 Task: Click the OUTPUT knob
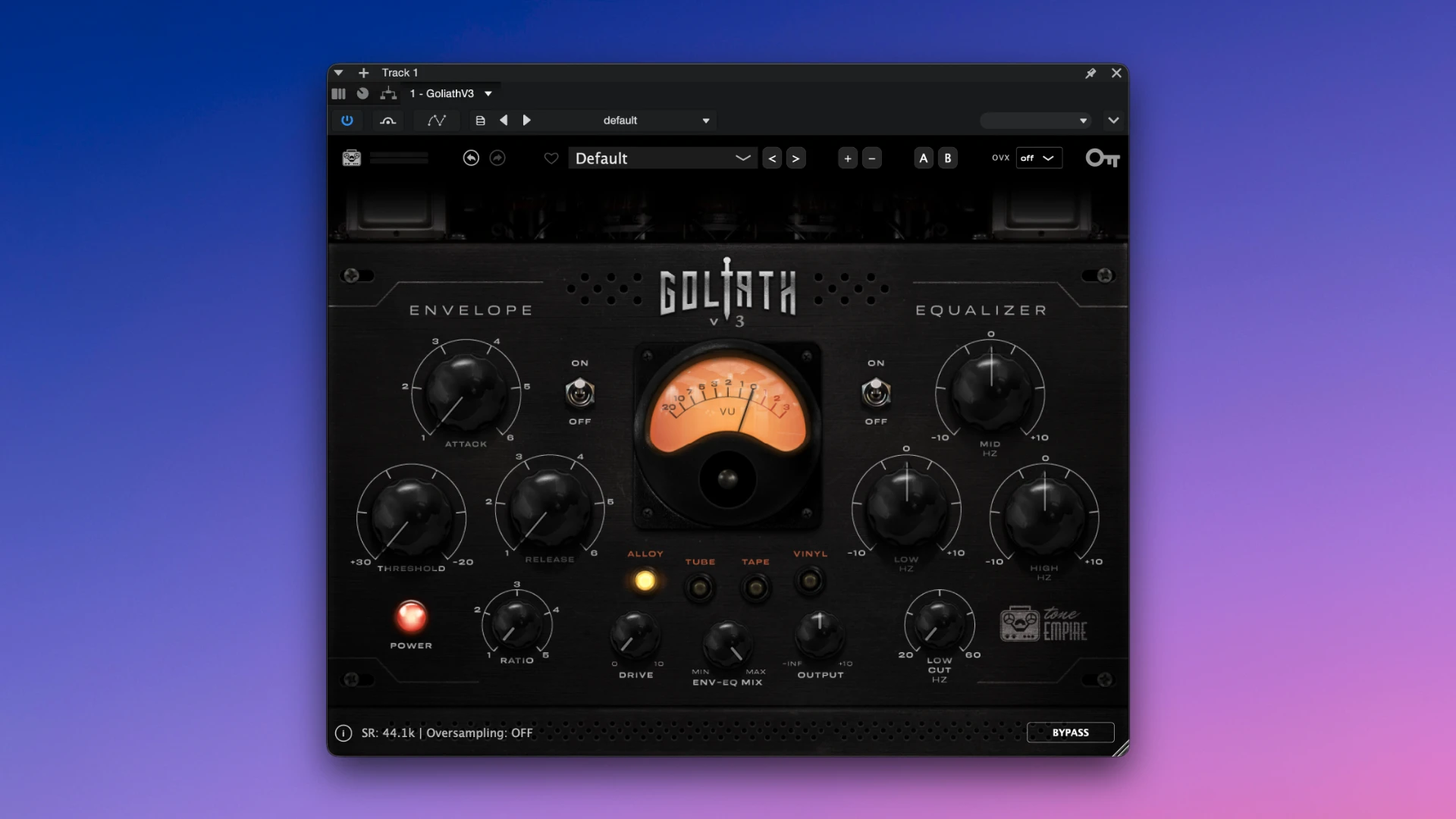coord(820,634)
